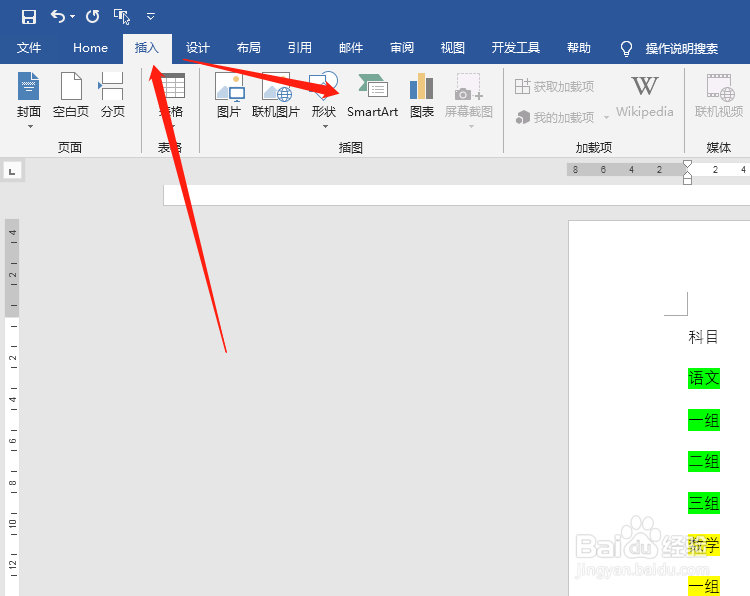Insert online pictures via 联机图片

click(x=276, y=95)
